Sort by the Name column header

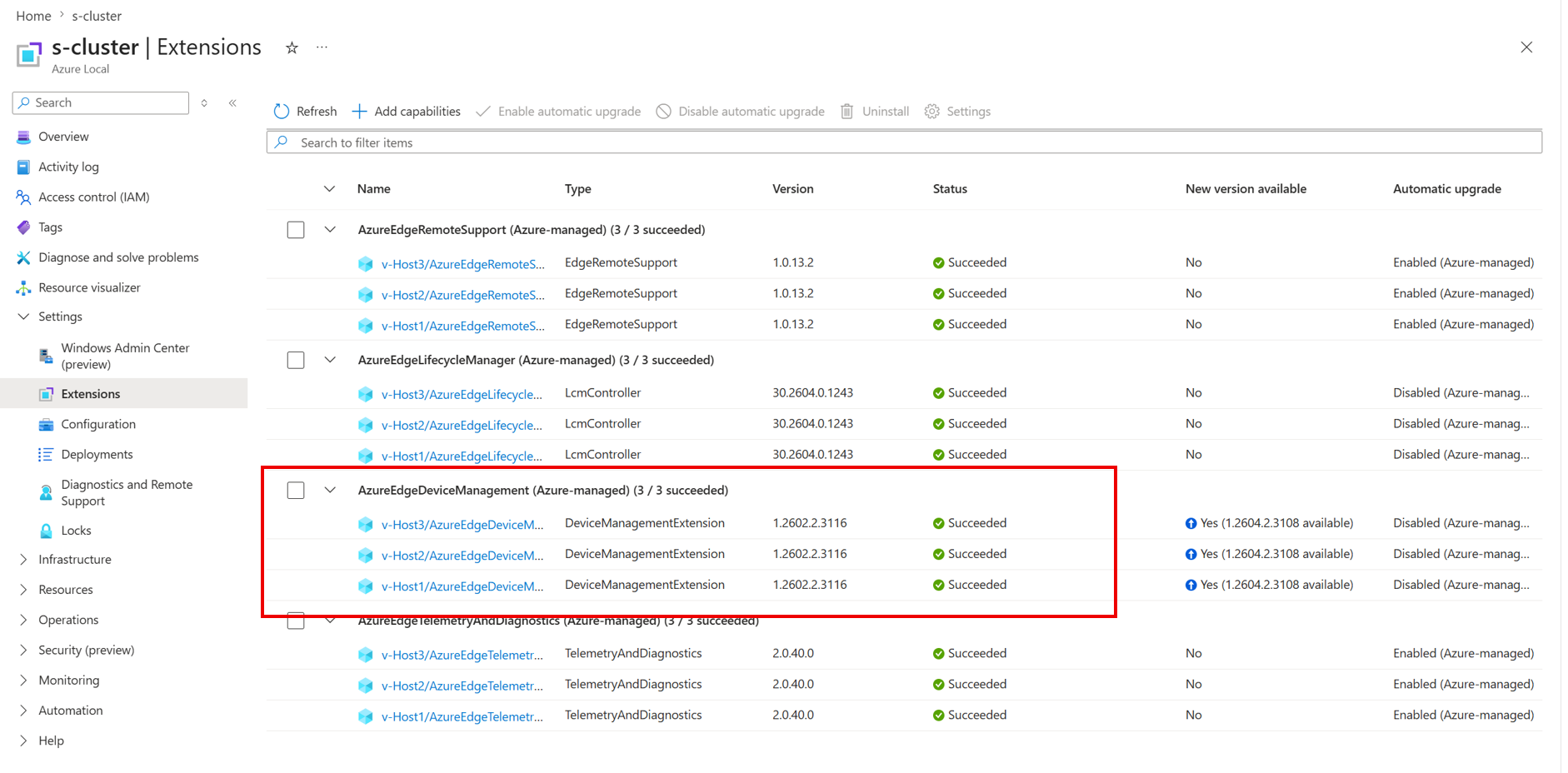374,189
